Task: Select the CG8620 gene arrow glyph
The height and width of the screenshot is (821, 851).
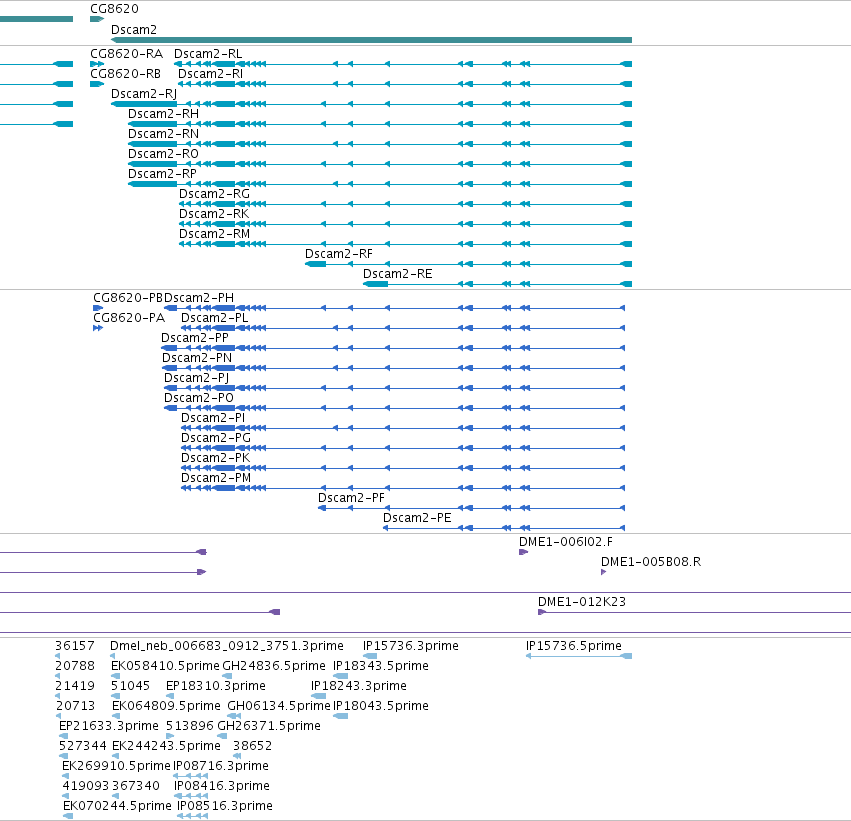Action: (97, 19)
